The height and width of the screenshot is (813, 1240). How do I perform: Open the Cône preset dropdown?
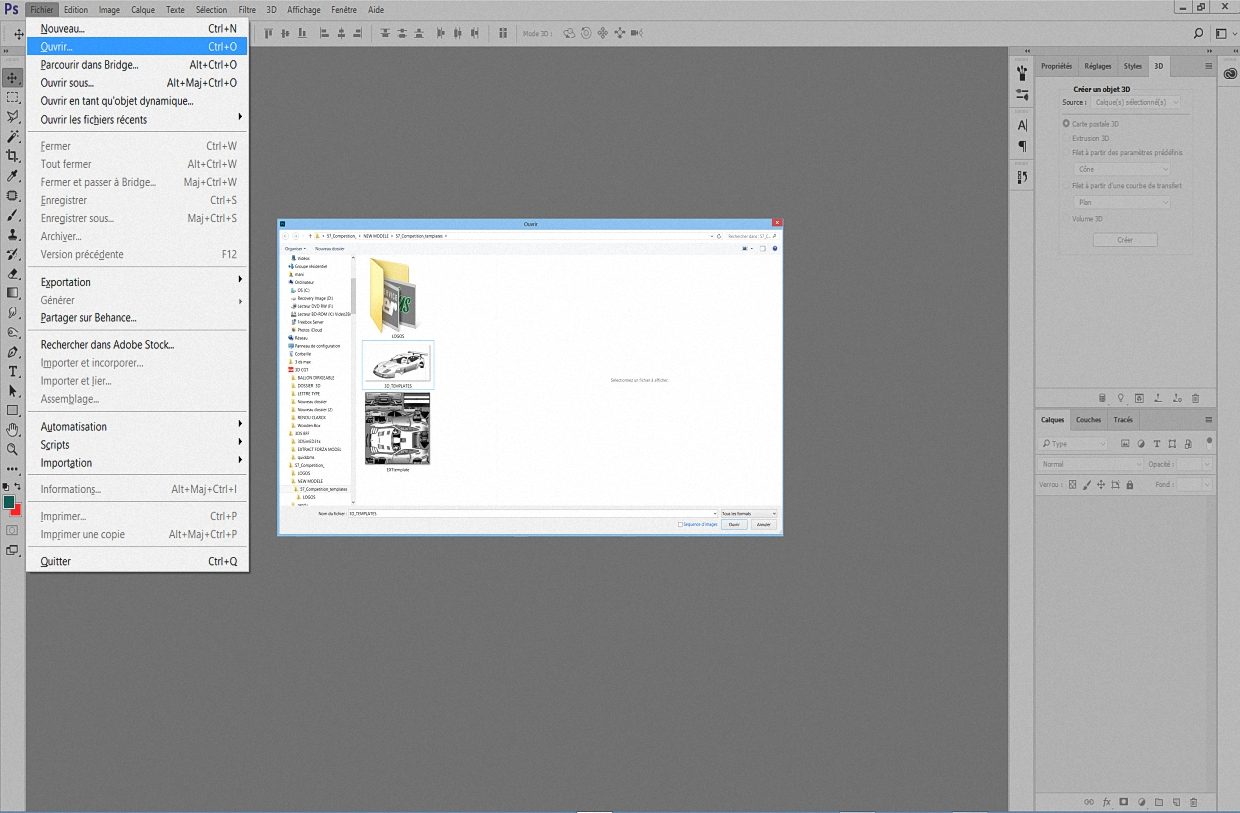coord(1122,170)
